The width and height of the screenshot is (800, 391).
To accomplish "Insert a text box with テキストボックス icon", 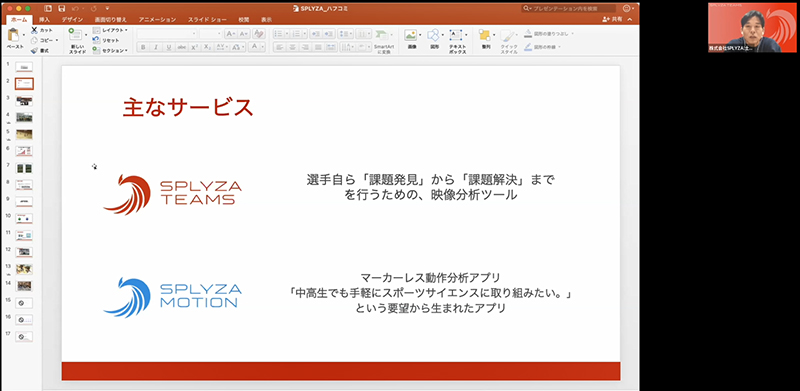I will [455, 35].
